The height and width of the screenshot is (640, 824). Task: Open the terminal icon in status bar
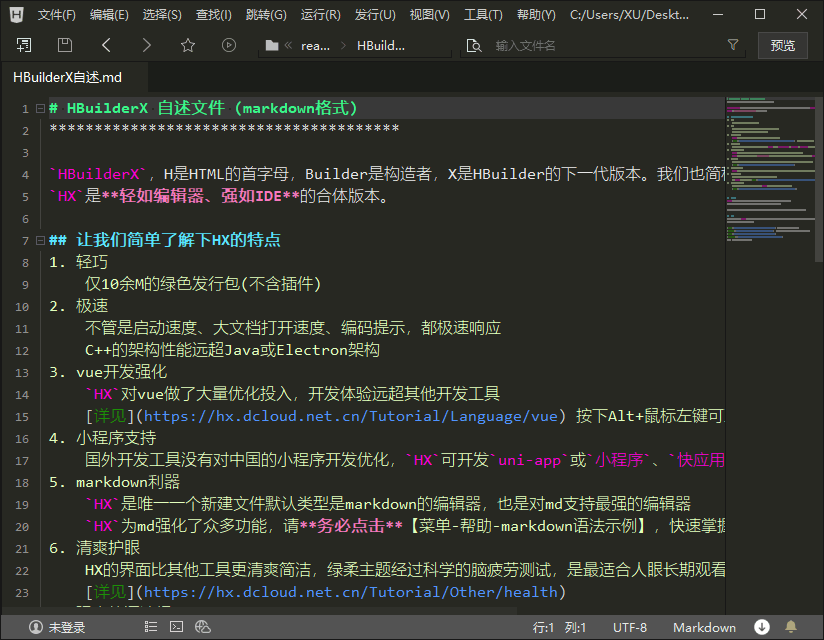click(x=177, y=626)
